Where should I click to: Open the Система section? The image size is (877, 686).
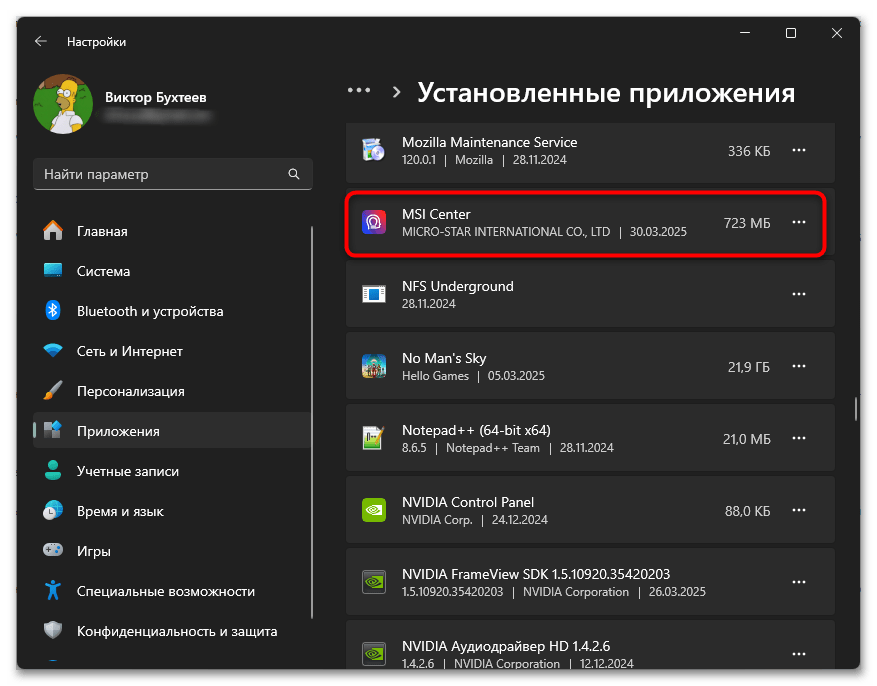pyautogui.click(x=172, y=271)
